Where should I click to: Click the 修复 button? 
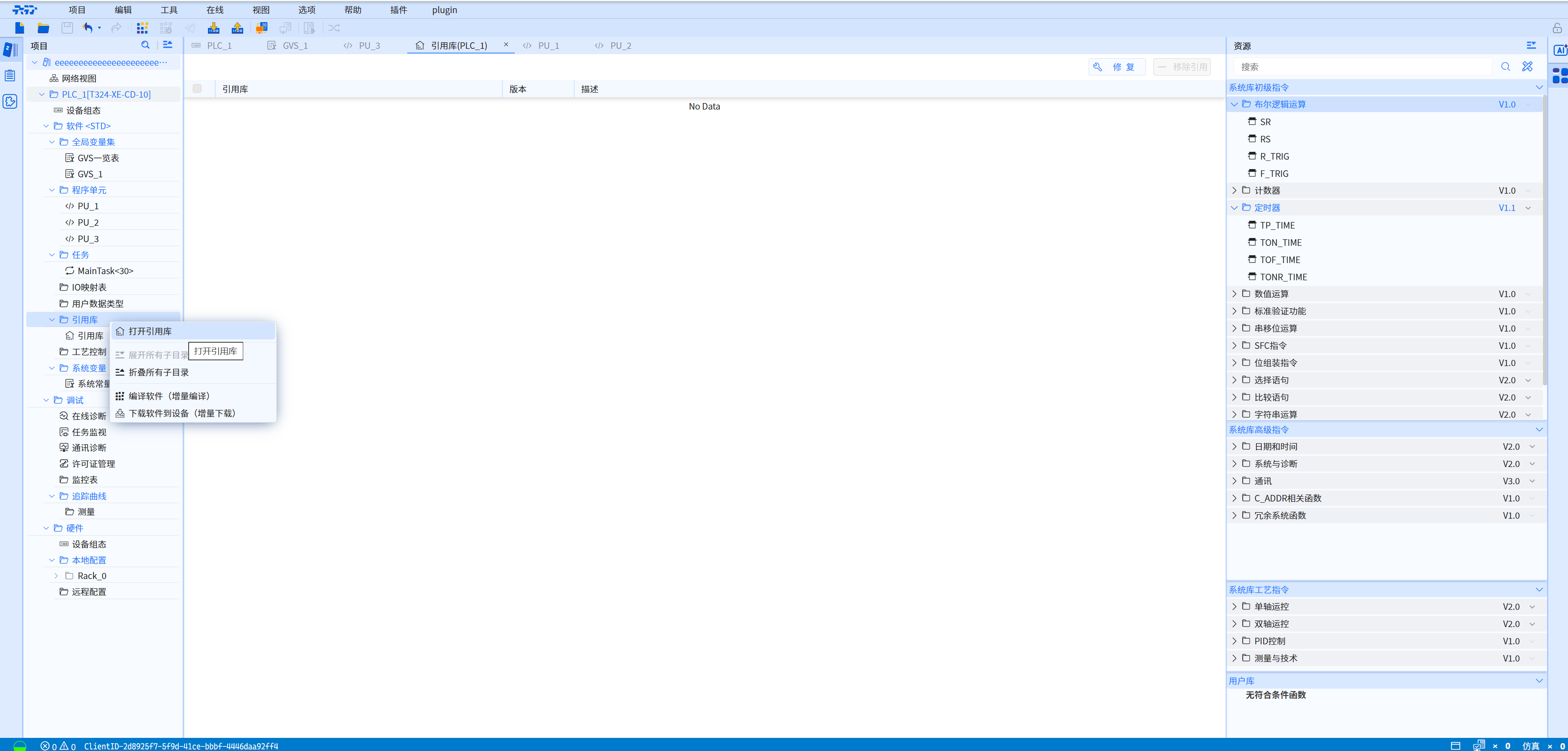click(1116, 67)
